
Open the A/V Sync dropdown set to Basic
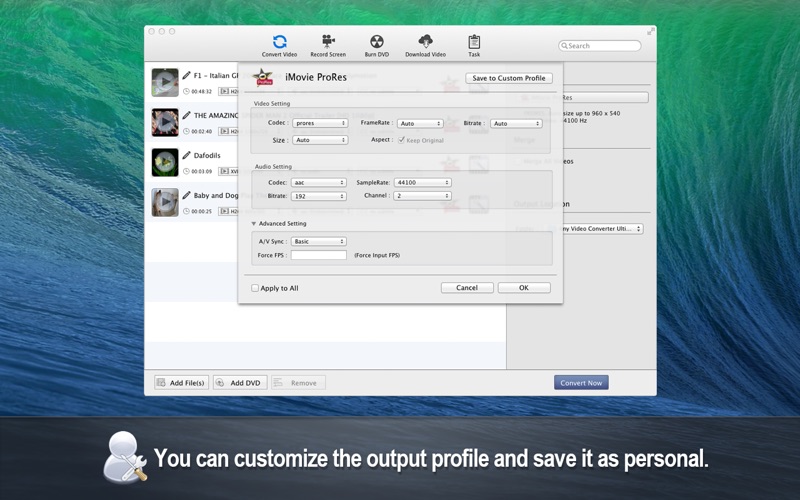318,241
